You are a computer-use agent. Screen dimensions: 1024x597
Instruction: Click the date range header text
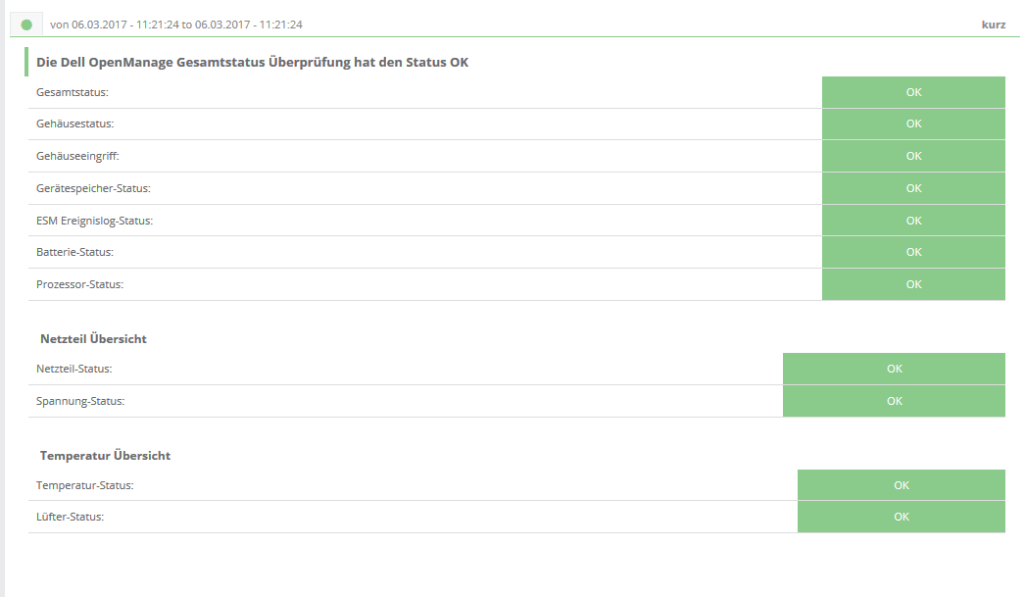[176, 24]
